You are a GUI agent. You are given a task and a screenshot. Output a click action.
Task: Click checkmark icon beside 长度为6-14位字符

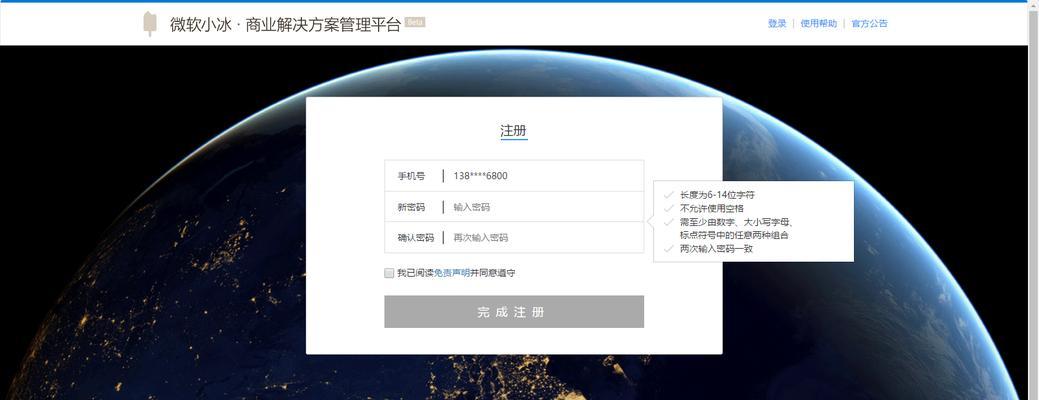tap(669, 195)
